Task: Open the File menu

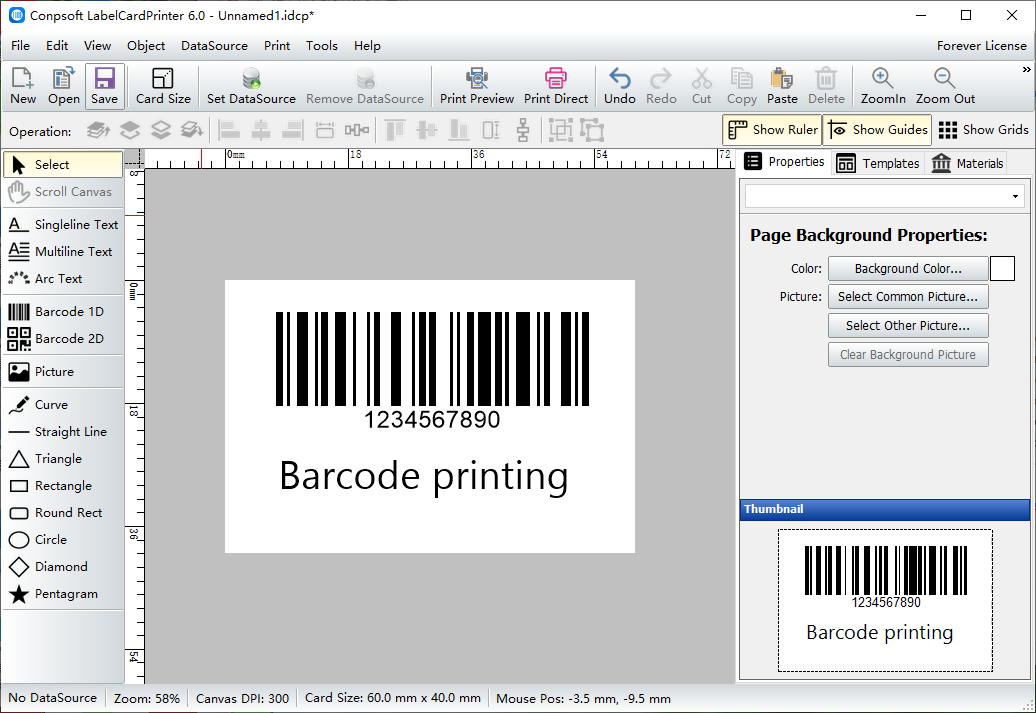Action: click(20, 46)
